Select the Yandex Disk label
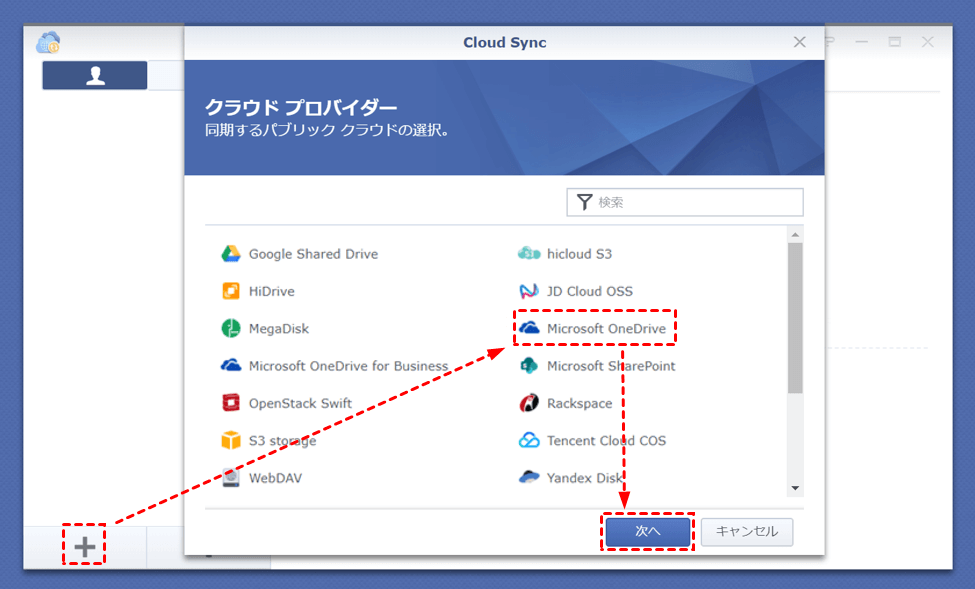Screen dimensions: 975x589 (x=585, y=478)
